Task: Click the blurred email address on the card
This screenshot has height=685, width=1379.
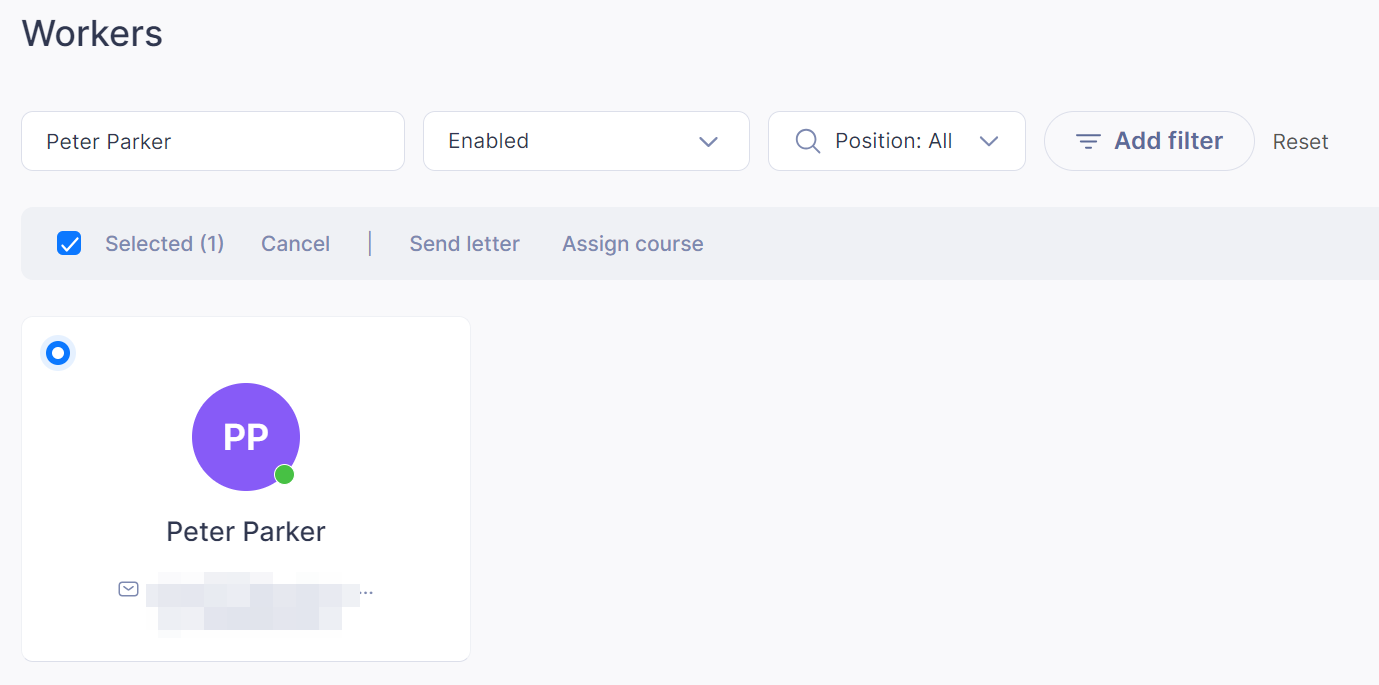Action: [252, 602]
